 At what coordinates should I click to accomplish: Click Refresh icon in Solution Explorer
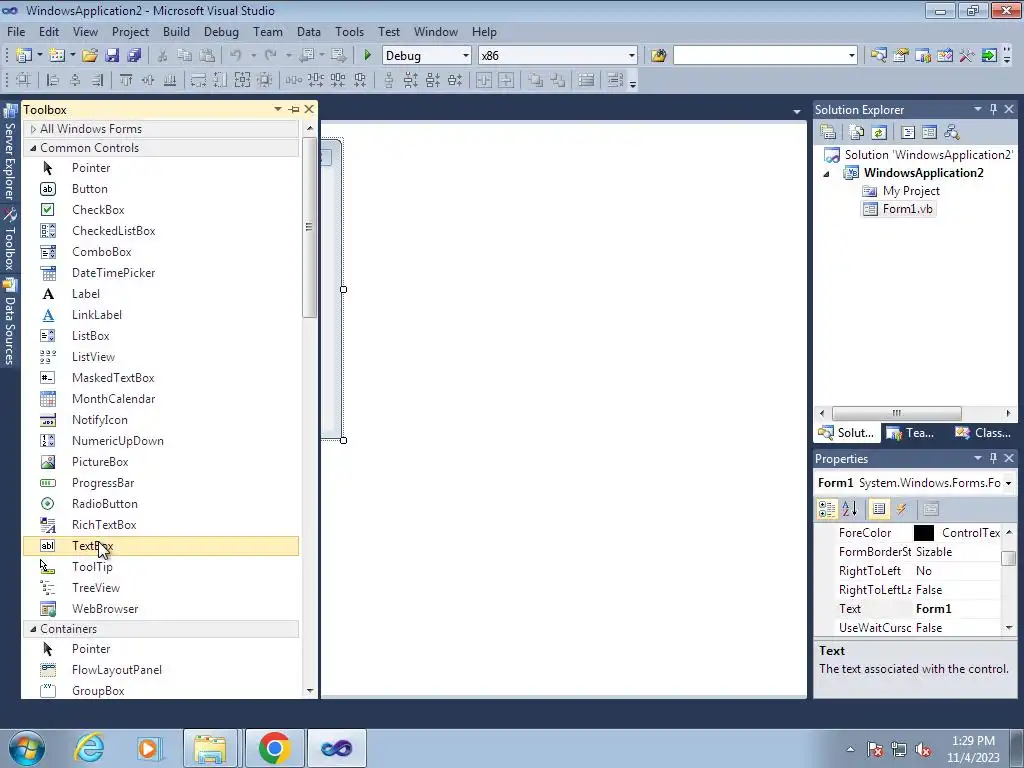(x=879, y=133)
